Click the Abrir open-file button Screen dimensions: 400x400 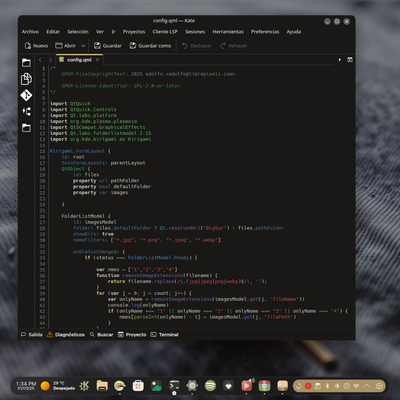(66, 46)
